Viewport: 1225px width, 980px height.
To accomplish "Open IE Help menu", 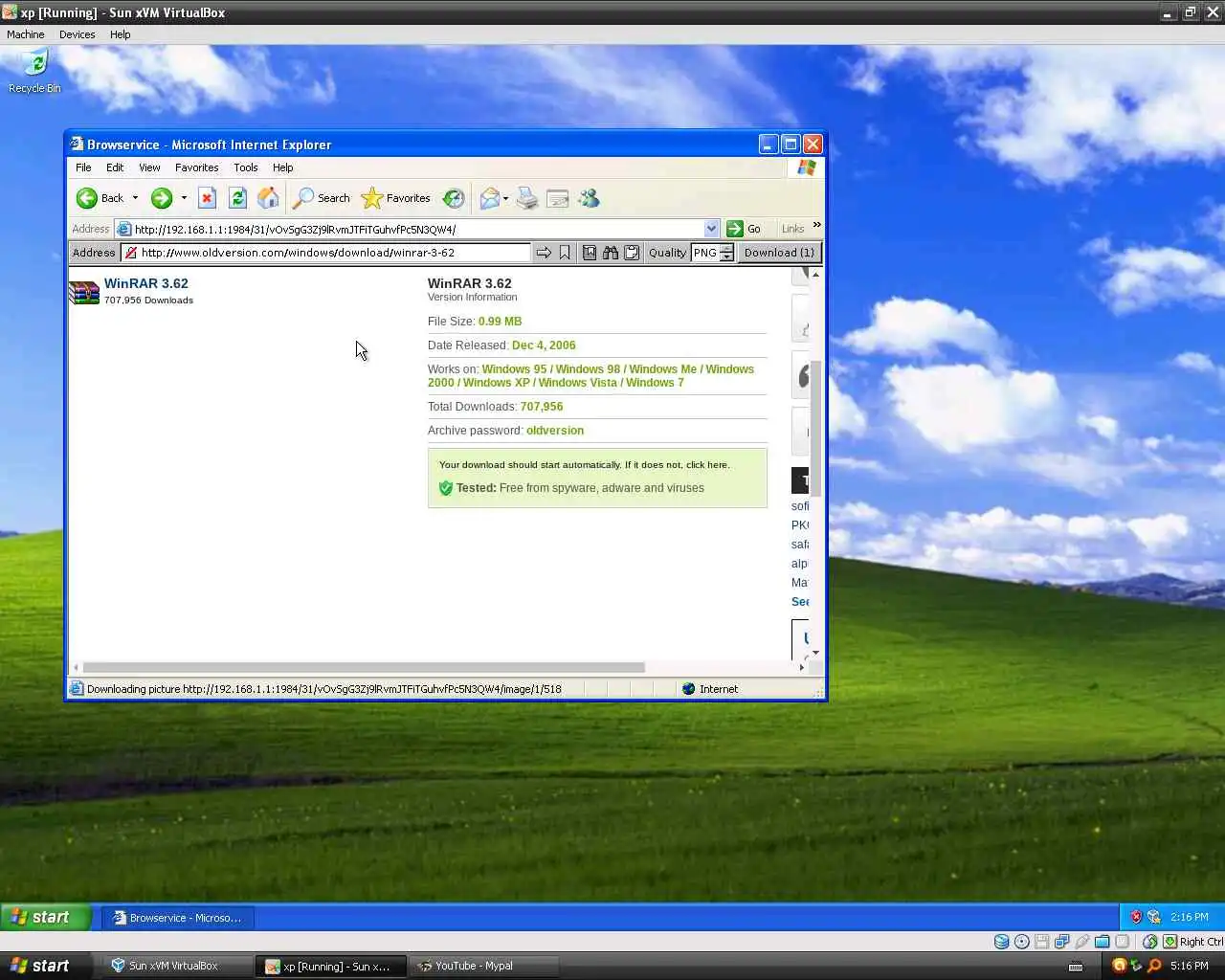I will click(x=282, y=167).
